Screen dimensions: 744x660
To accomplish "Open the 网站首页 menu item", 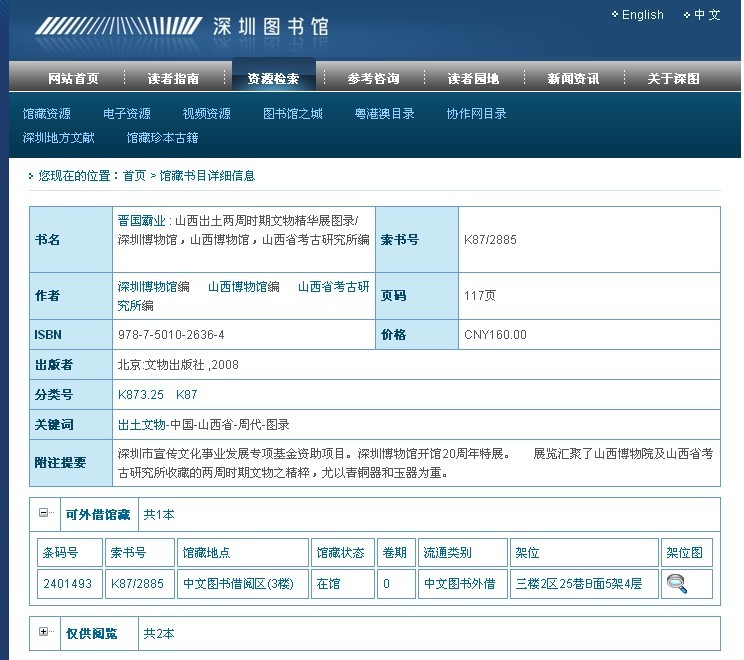I will pyautogui.click(x=73, y=79).
